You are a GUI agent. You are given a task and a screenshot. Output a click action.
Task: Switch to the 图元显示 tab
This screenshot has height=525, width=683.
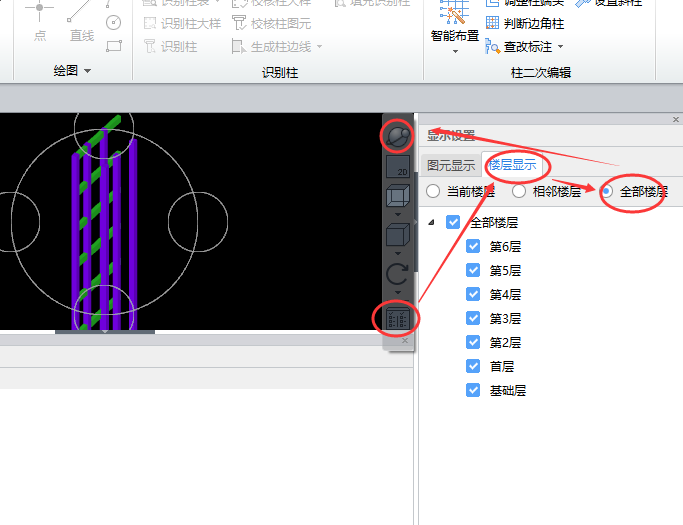[451, 165]
